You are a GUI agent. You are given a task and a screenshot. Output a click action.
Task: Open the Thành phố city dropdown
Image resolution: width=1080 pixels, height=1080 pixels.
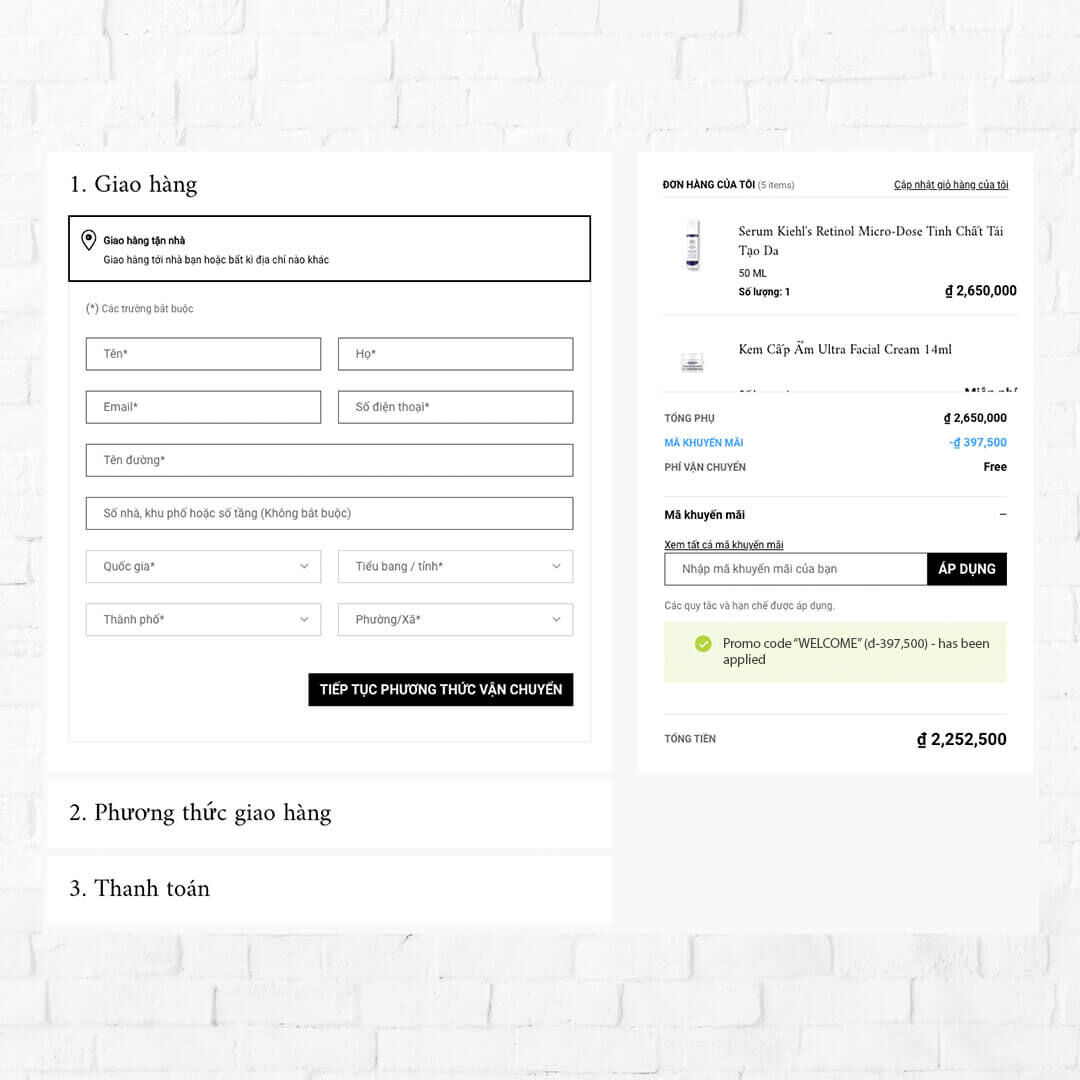pos(203,619)
